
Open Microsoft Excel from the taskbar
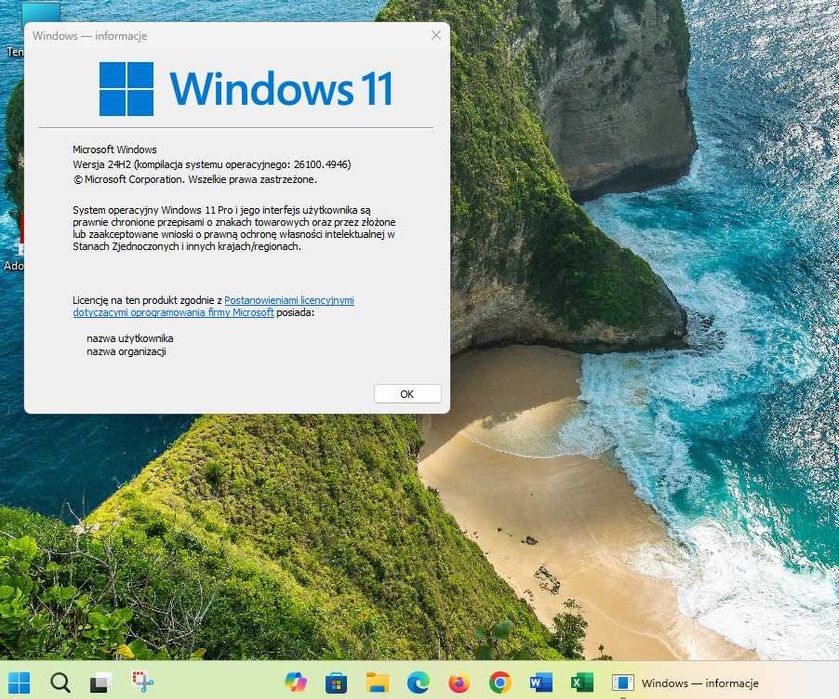581,683
